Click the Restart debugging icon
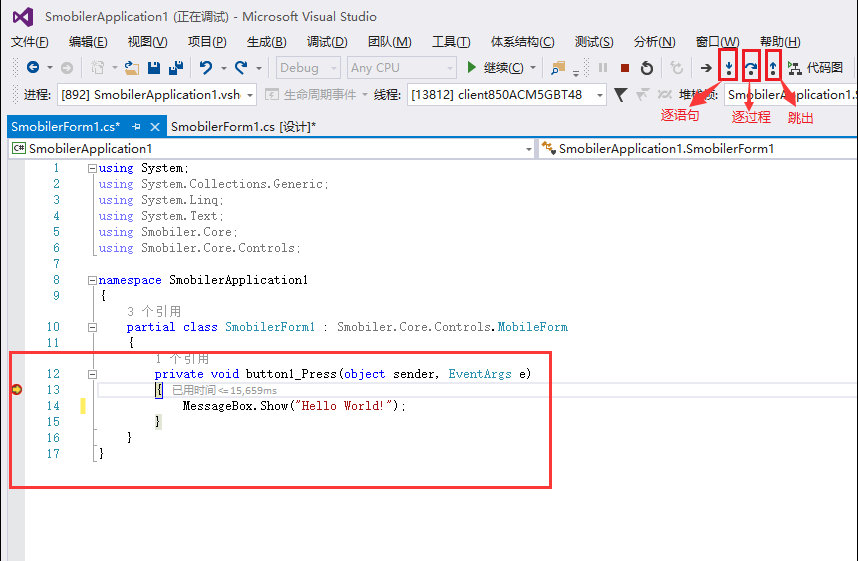Image resolution: width=858 pixels, height=561 pixels. tap(647, 68)
